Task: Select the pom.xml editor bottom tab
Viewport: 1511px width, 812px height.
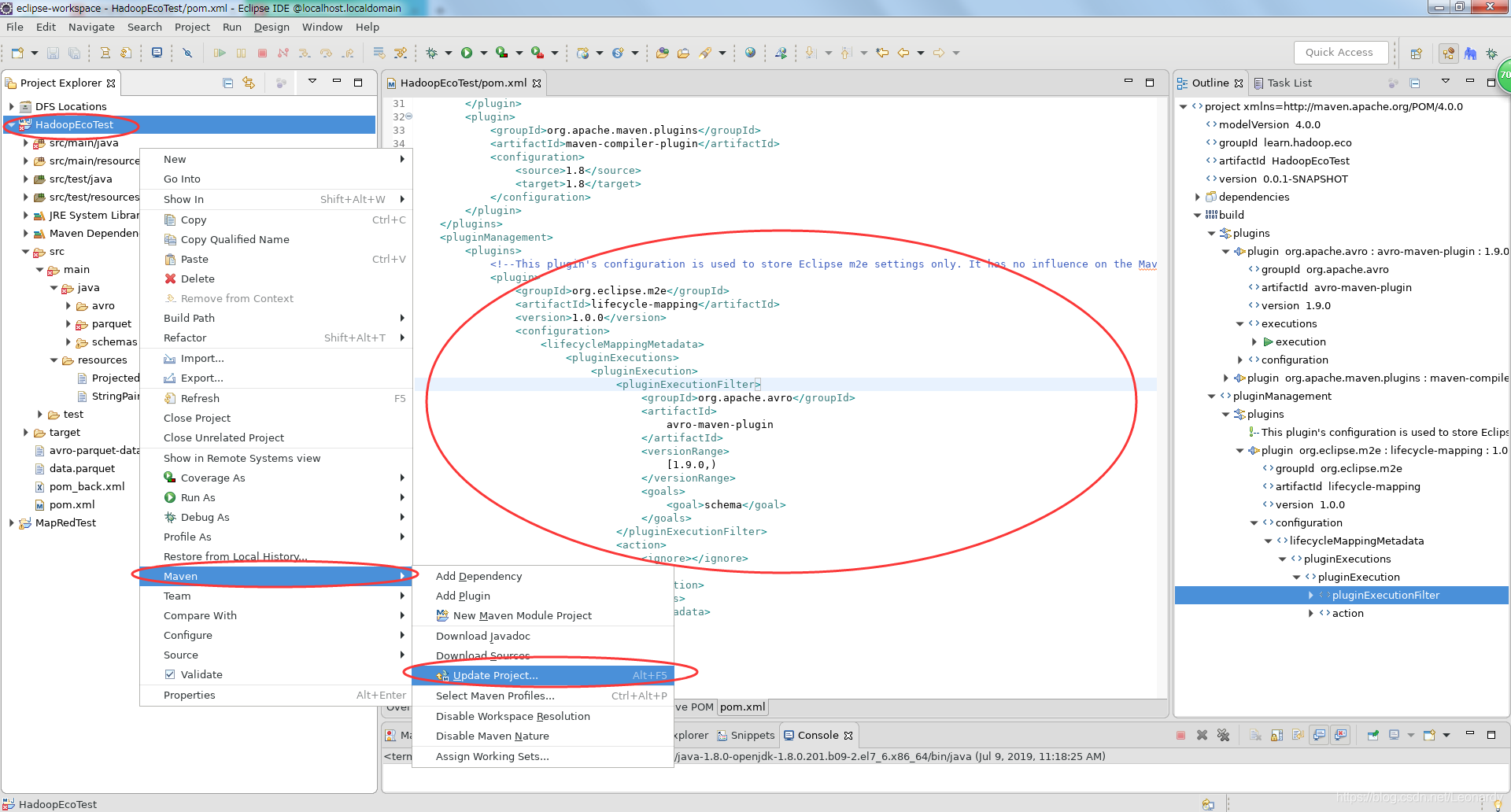Action: point(742,707)
